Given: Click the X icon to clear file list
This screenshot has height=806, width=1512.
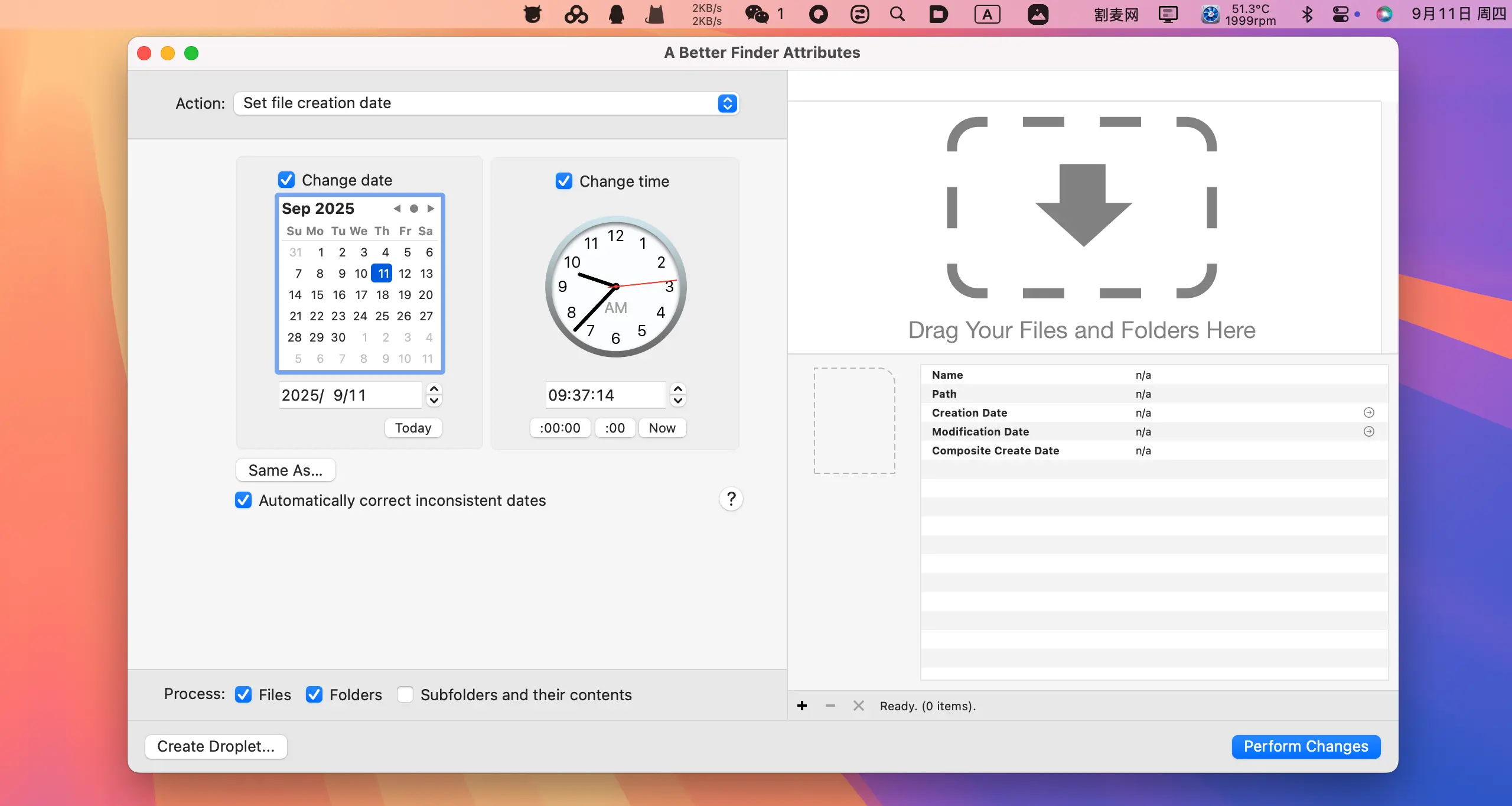Looking at the screenshot, I should point(859,706).
